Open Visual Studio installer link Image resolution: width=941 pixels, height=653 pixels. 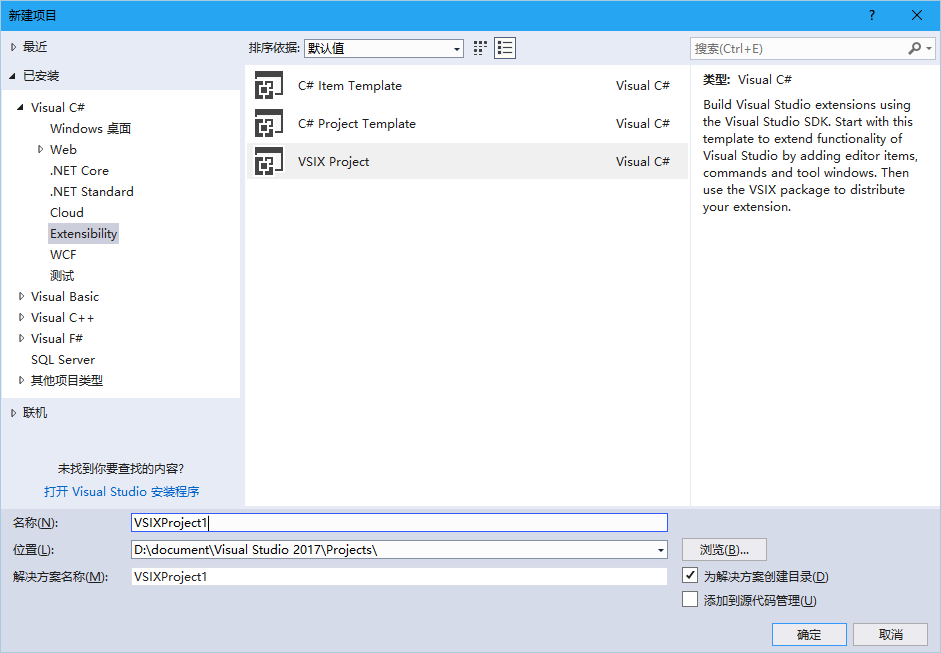pyautogui.click(x=122, y=492)
